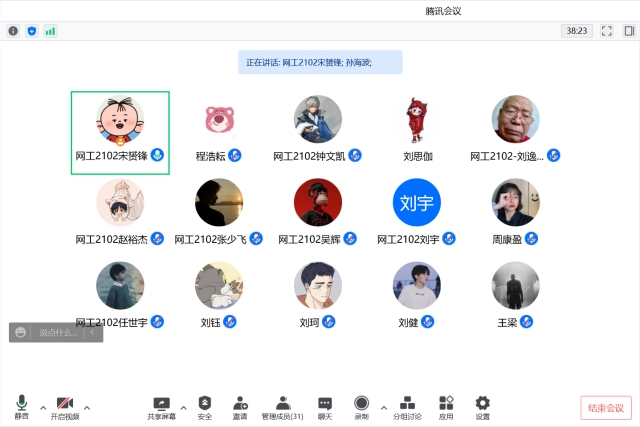
Task: Click the muted mic icon beside 刘钰
Action: [x=230, y=322]
